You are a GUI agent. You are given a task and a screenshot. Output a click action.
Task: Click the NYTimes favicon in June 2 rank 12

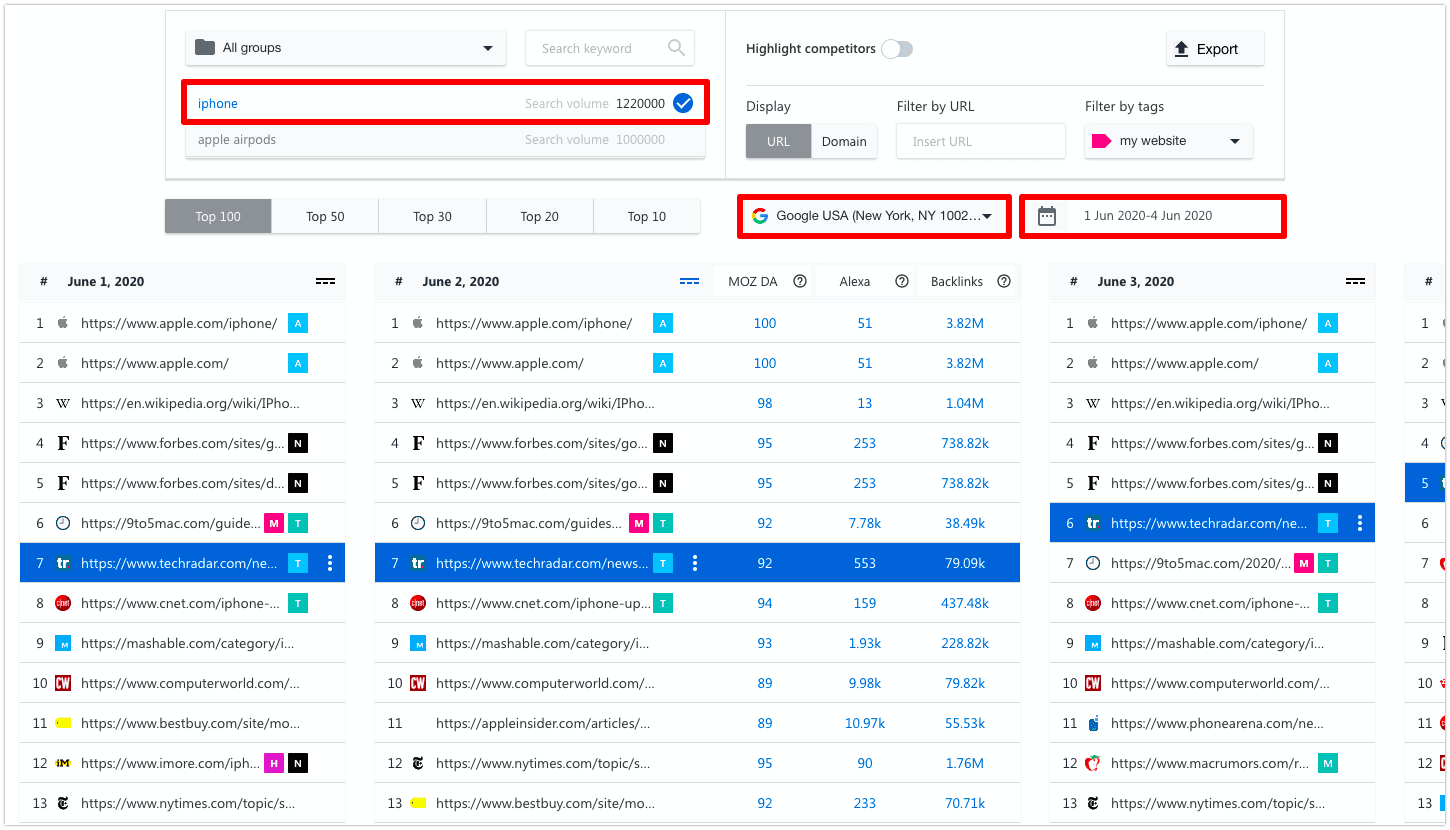tap(418, 763)
